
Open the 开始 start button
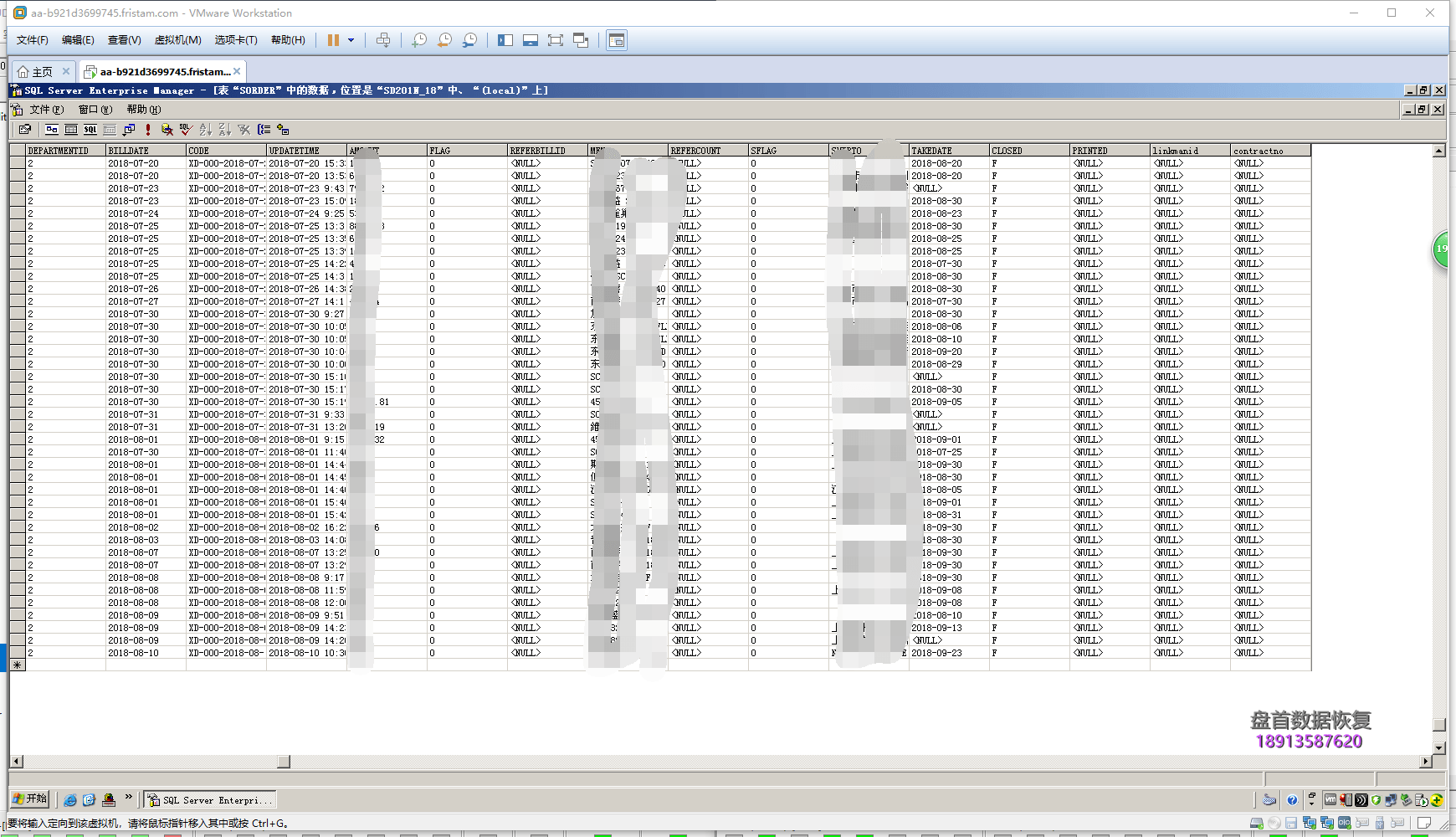click(30, 799)
